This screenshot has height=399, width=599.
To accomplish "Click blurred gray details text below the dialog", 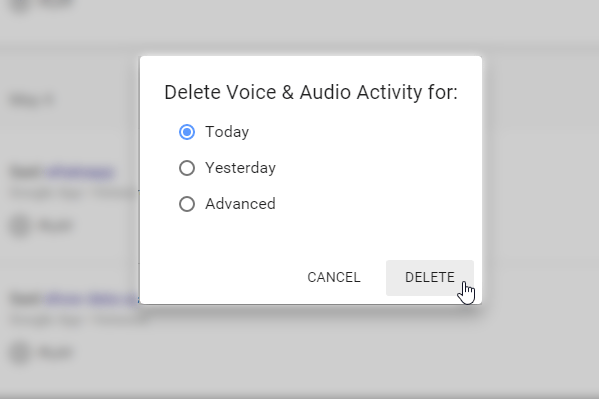I will (79, 320).
